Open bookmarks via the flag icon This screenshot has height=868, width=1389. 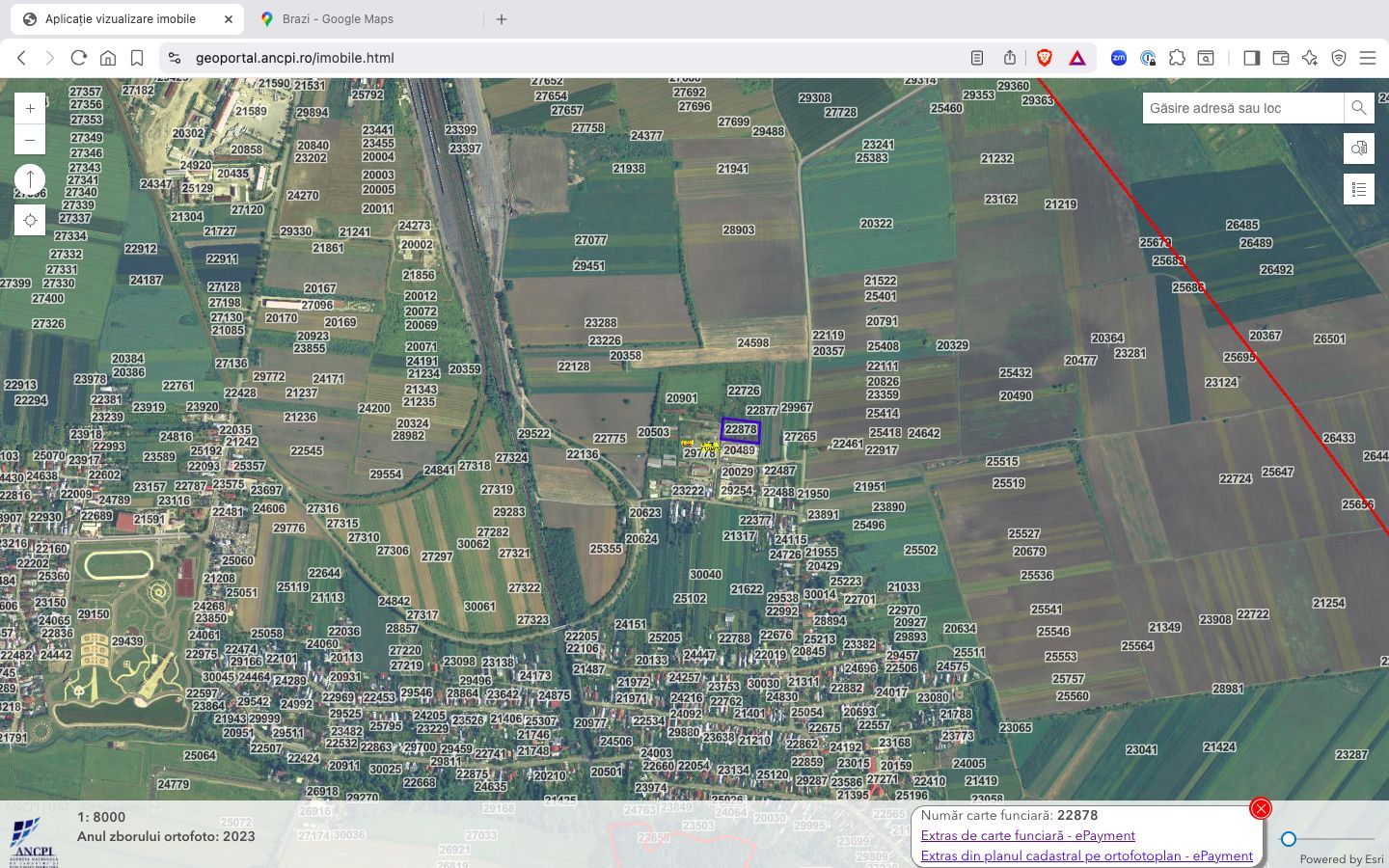tap(137, 58)
